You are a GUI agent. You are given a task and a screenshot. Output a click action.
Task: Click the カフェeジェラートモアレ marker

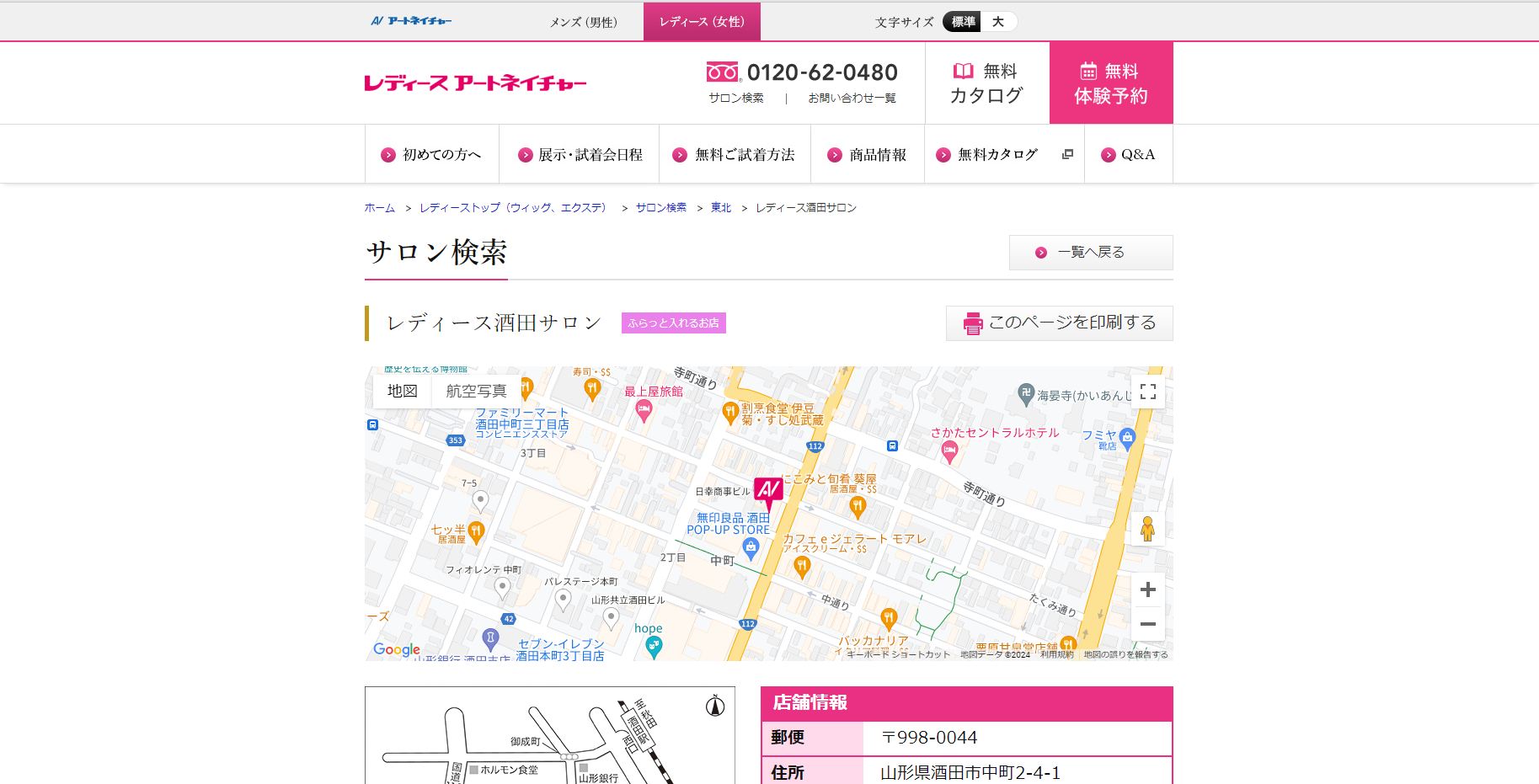coord(802,568)
